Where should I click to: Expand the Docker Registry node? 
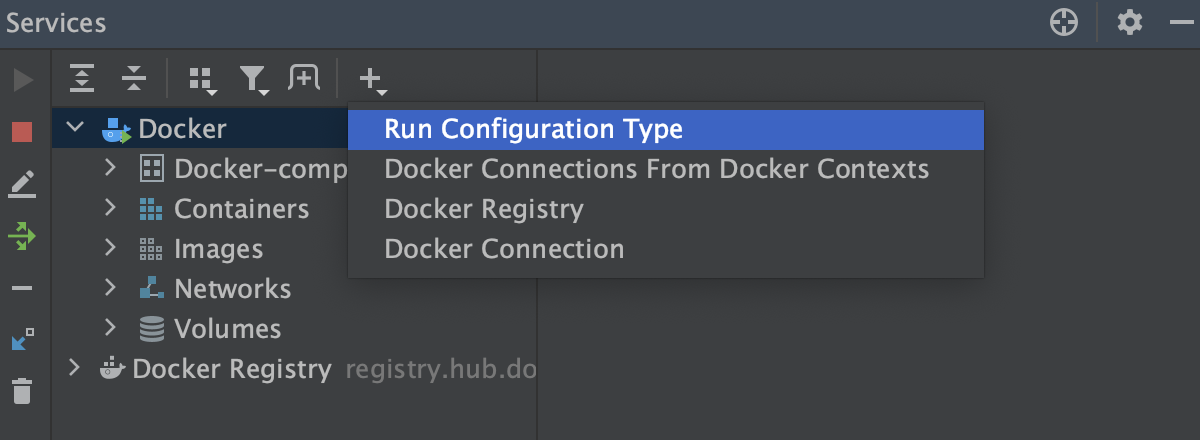pos(74,368)
